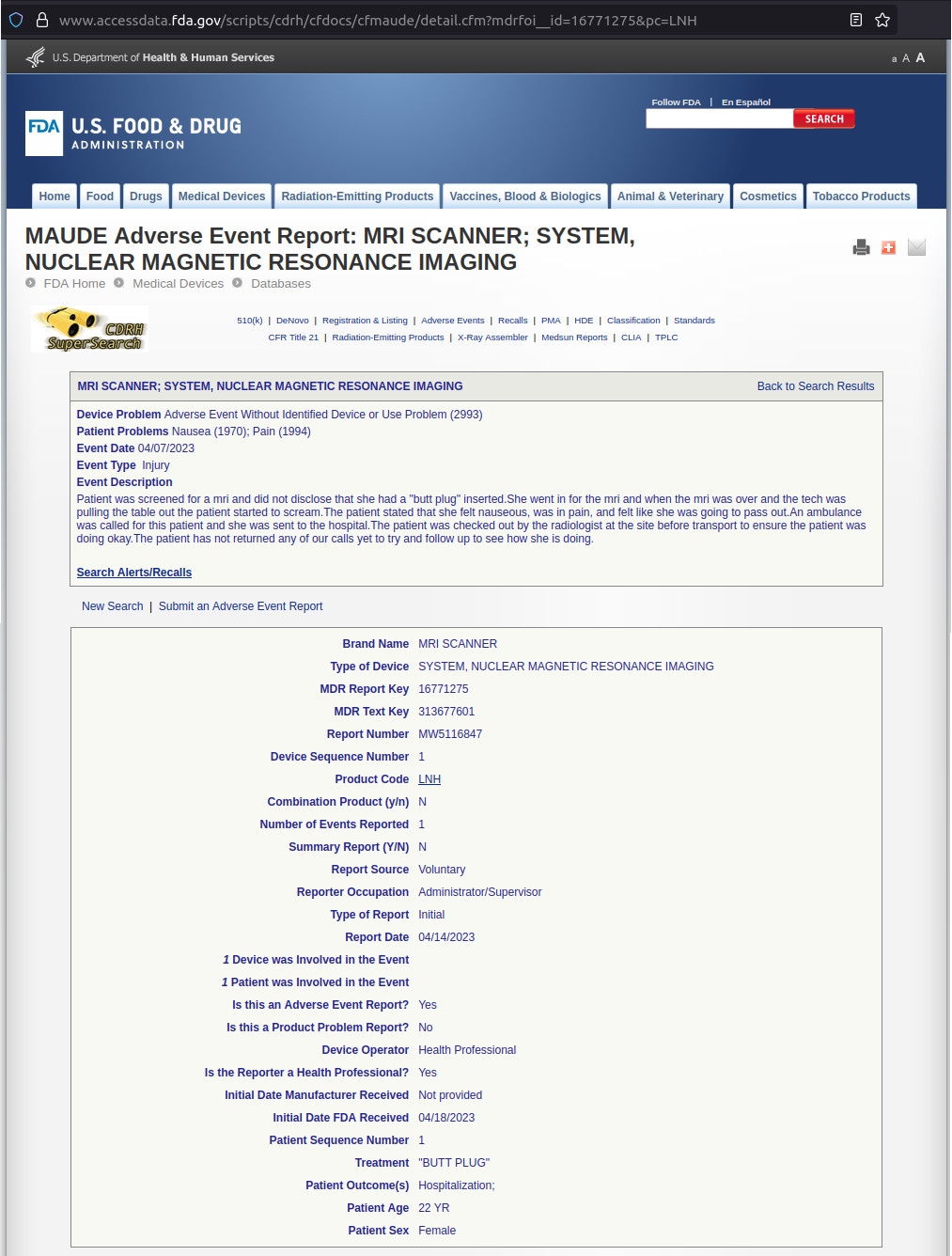Open CFR Title 21 link
952x1256 pixels.
coord(293,338)
